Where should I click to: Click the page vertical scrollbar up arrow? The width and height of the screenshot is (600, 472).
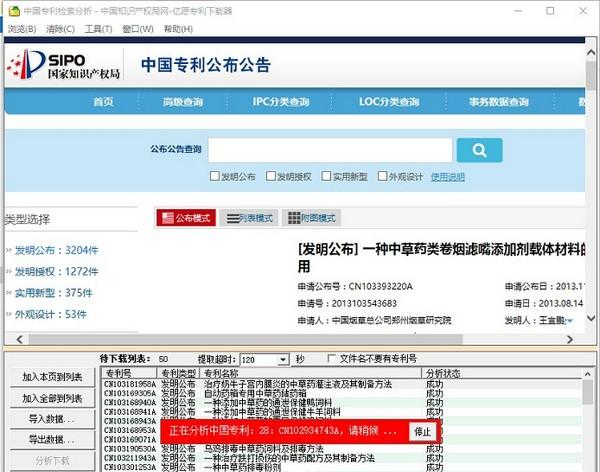591,52
